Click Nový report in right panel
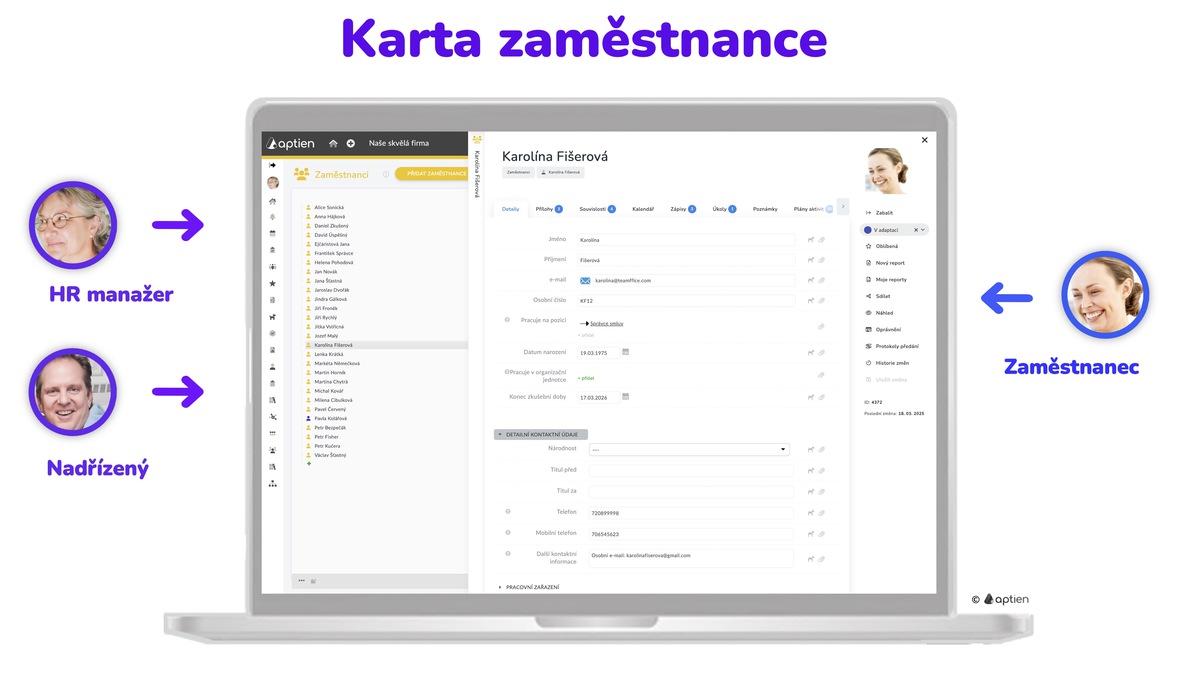This screenshot has height=680, width=1200. click(884, 263)
